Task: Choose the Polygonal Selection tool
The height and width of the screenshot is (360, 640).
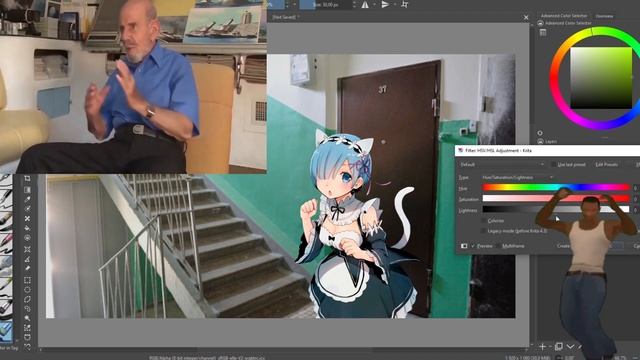Action: (x=27, y=299)
